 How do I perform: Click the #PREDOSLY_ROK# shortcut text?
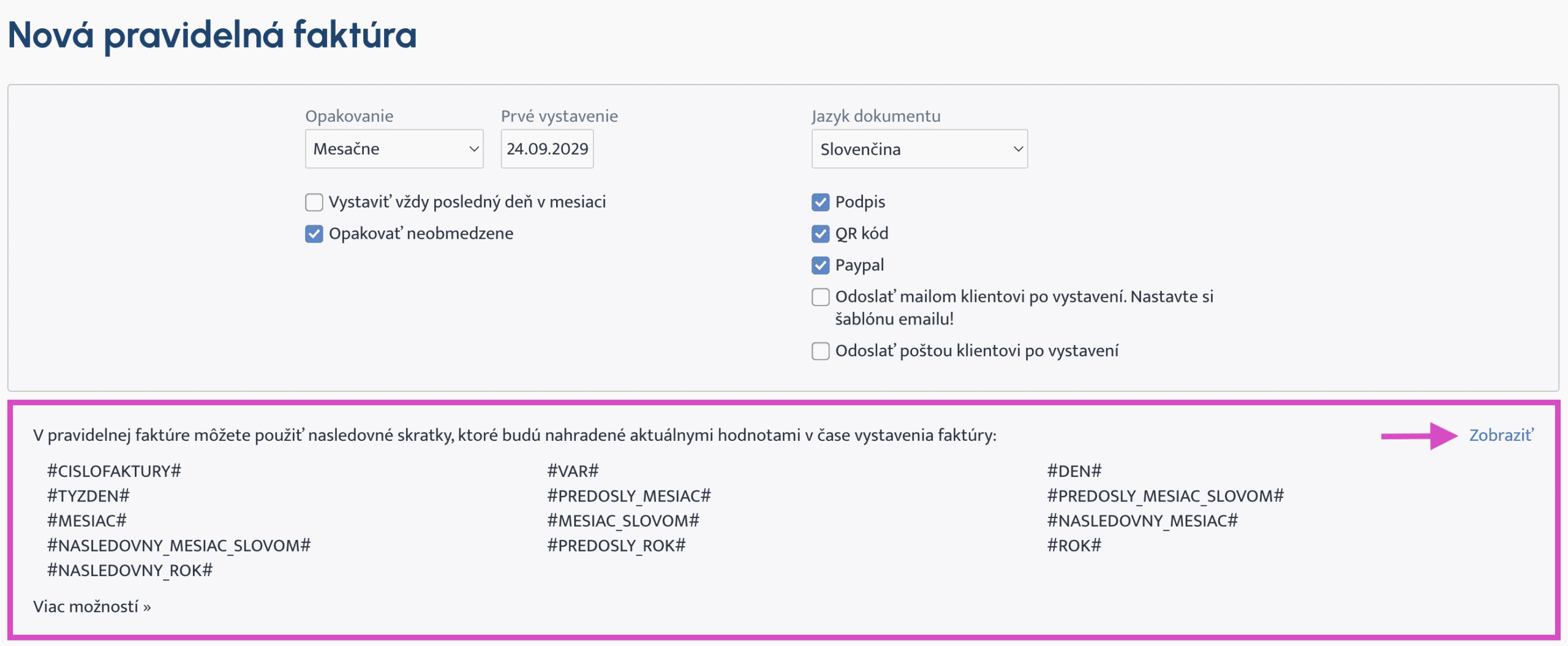616,545
